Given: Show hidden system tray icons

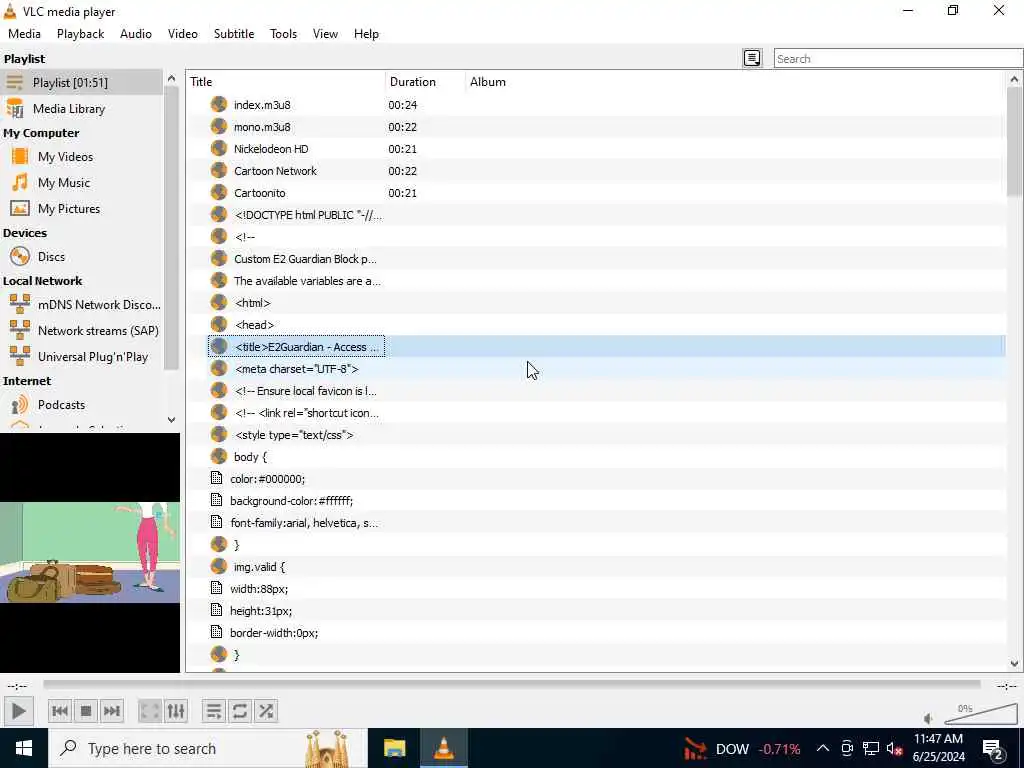Looking at the screenshot, I should (x=823, y=748).
